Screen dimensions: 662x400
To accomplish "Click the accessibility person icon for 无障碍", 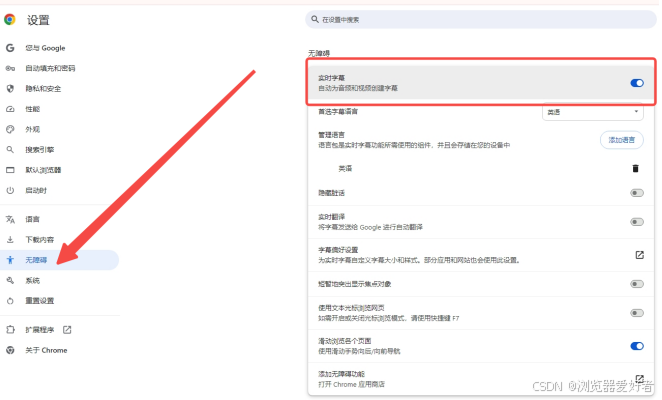I will [x=10, y=260].
